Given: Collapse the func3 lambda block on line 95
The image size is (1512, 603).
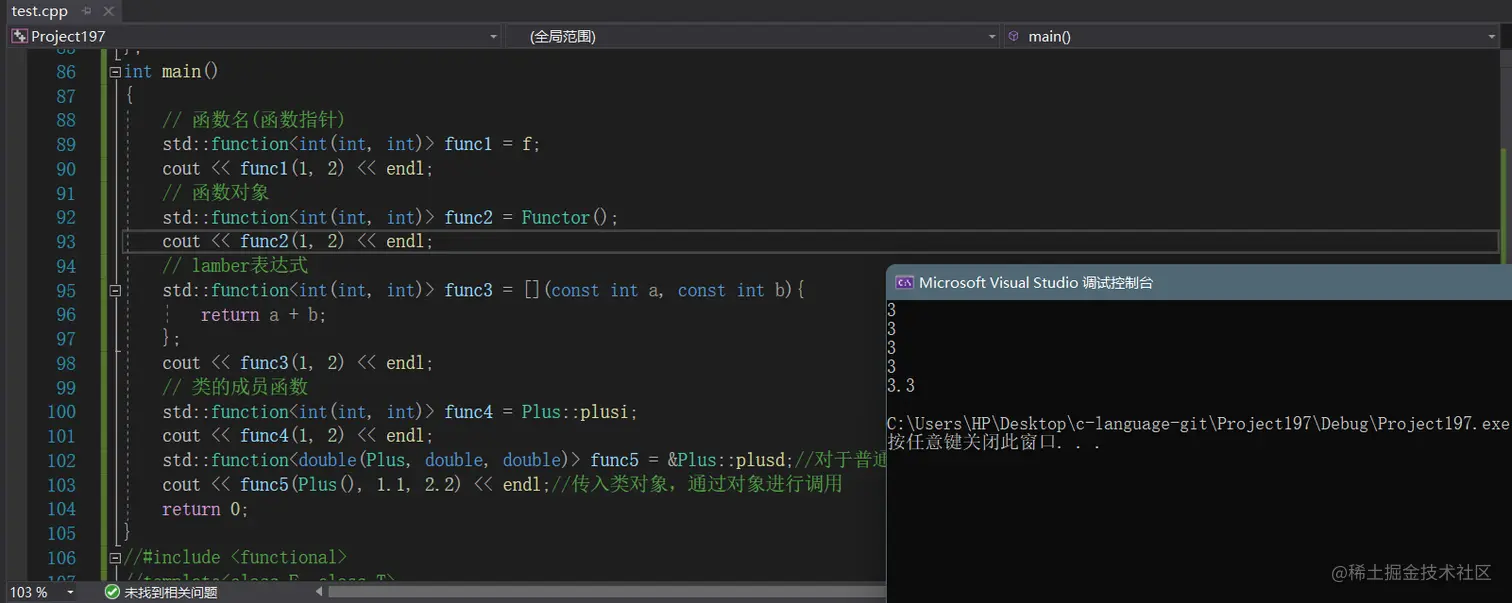Looking at the screenshot, I should (x=115, y=290).
